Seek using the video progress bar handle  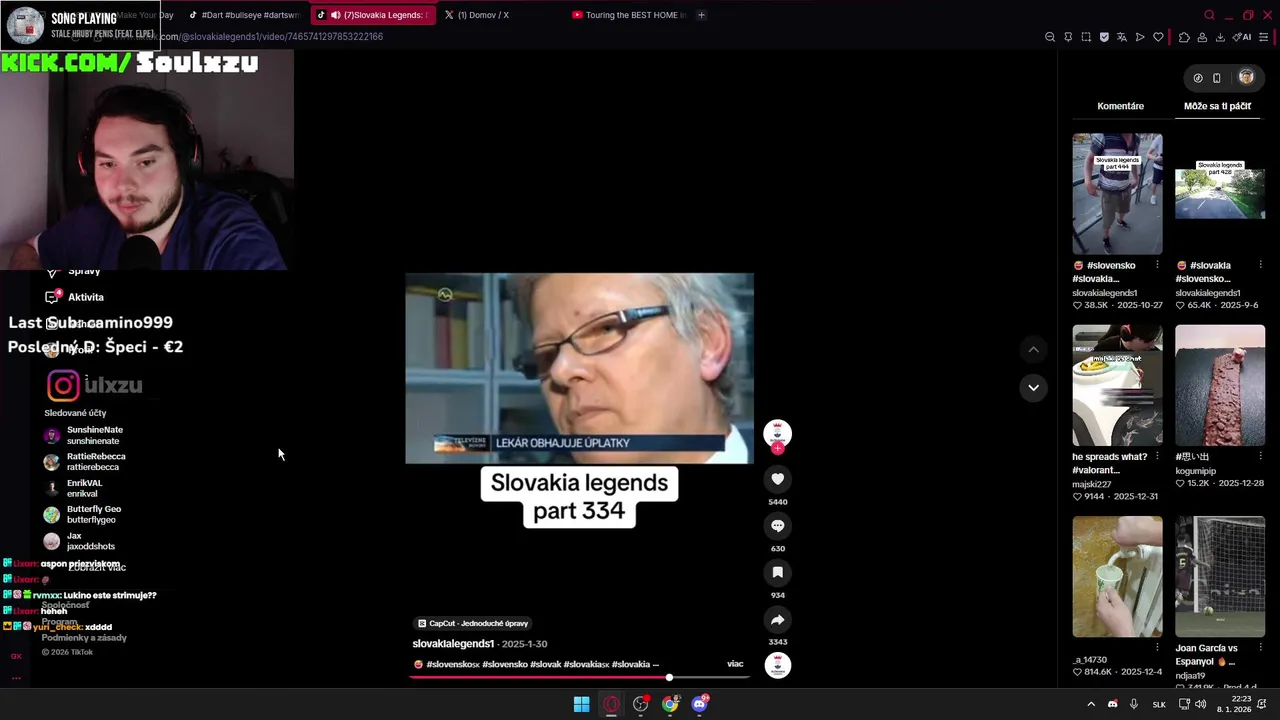coord(669,677)
